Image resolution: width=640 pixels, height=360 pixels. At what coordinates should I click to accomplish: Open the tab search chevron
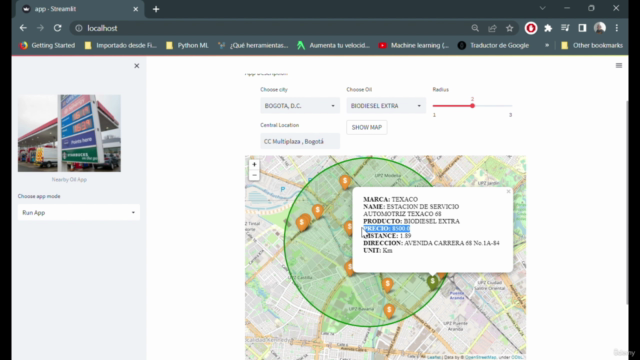[542, 8]
